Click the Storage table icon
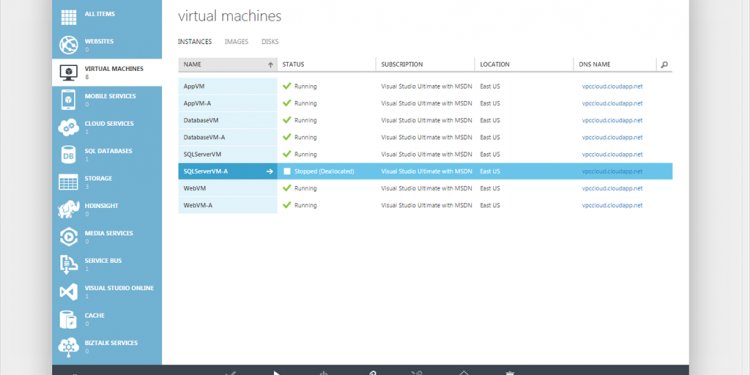The height and width of the screenshot is (375, 750). pos(68,182)
